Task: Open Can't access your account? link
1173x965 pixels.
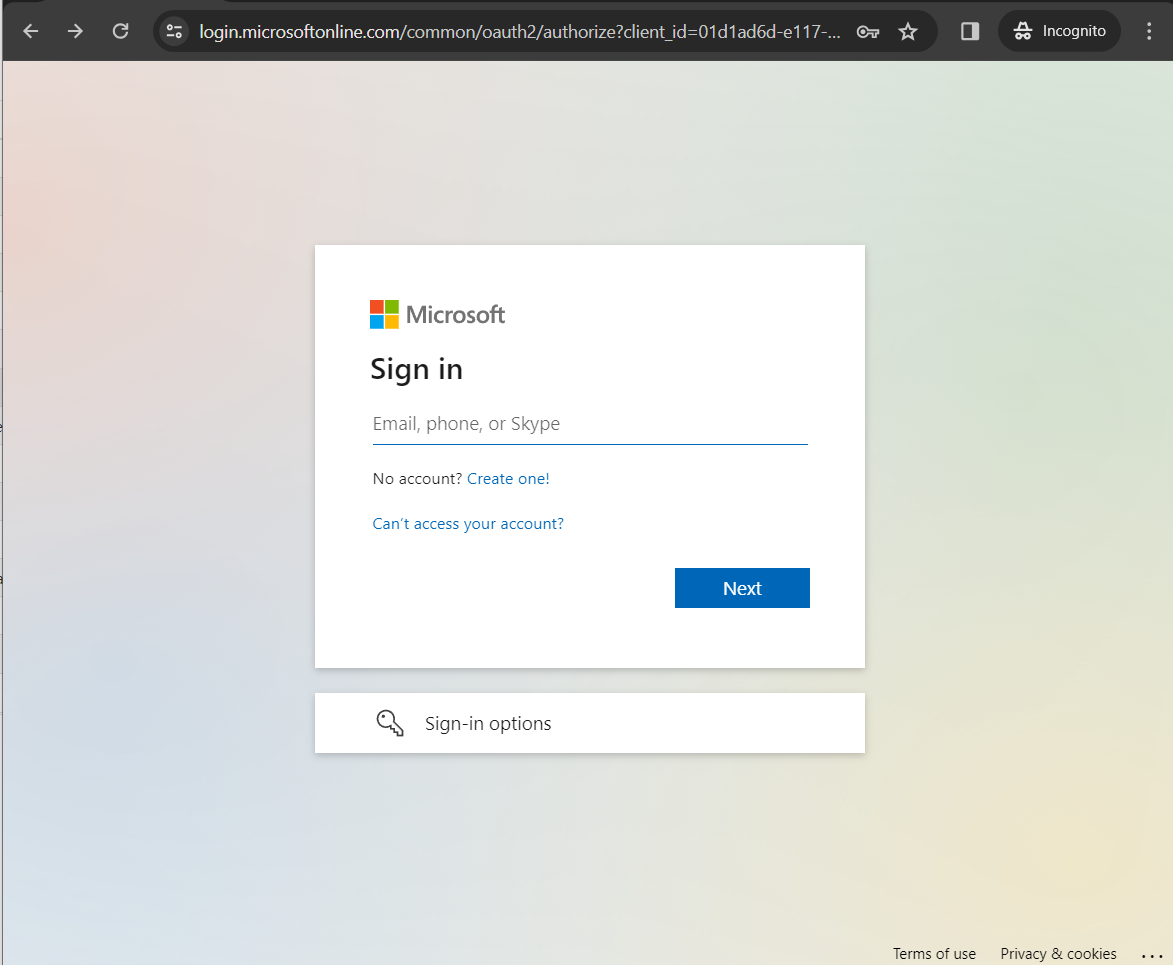Action: (x=468, y=524)
